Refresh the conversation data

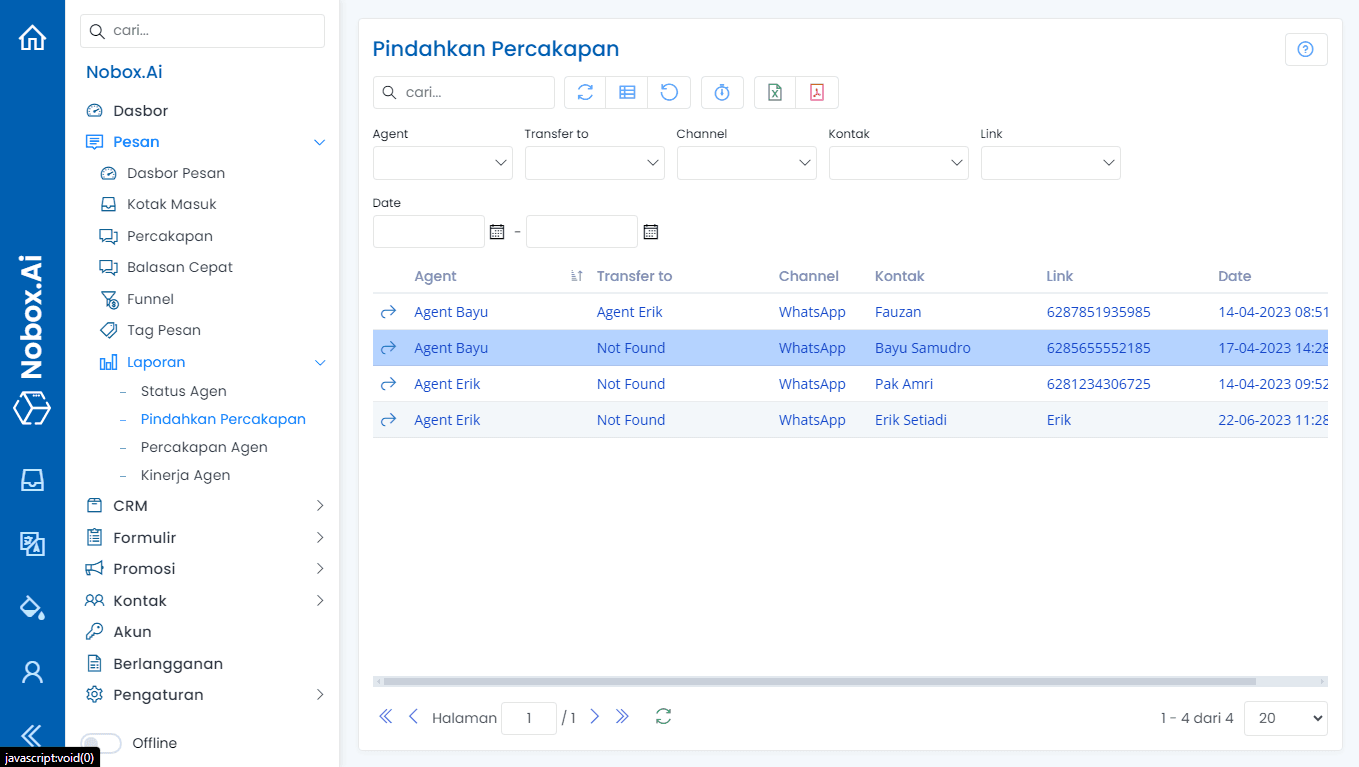point(585,92)
